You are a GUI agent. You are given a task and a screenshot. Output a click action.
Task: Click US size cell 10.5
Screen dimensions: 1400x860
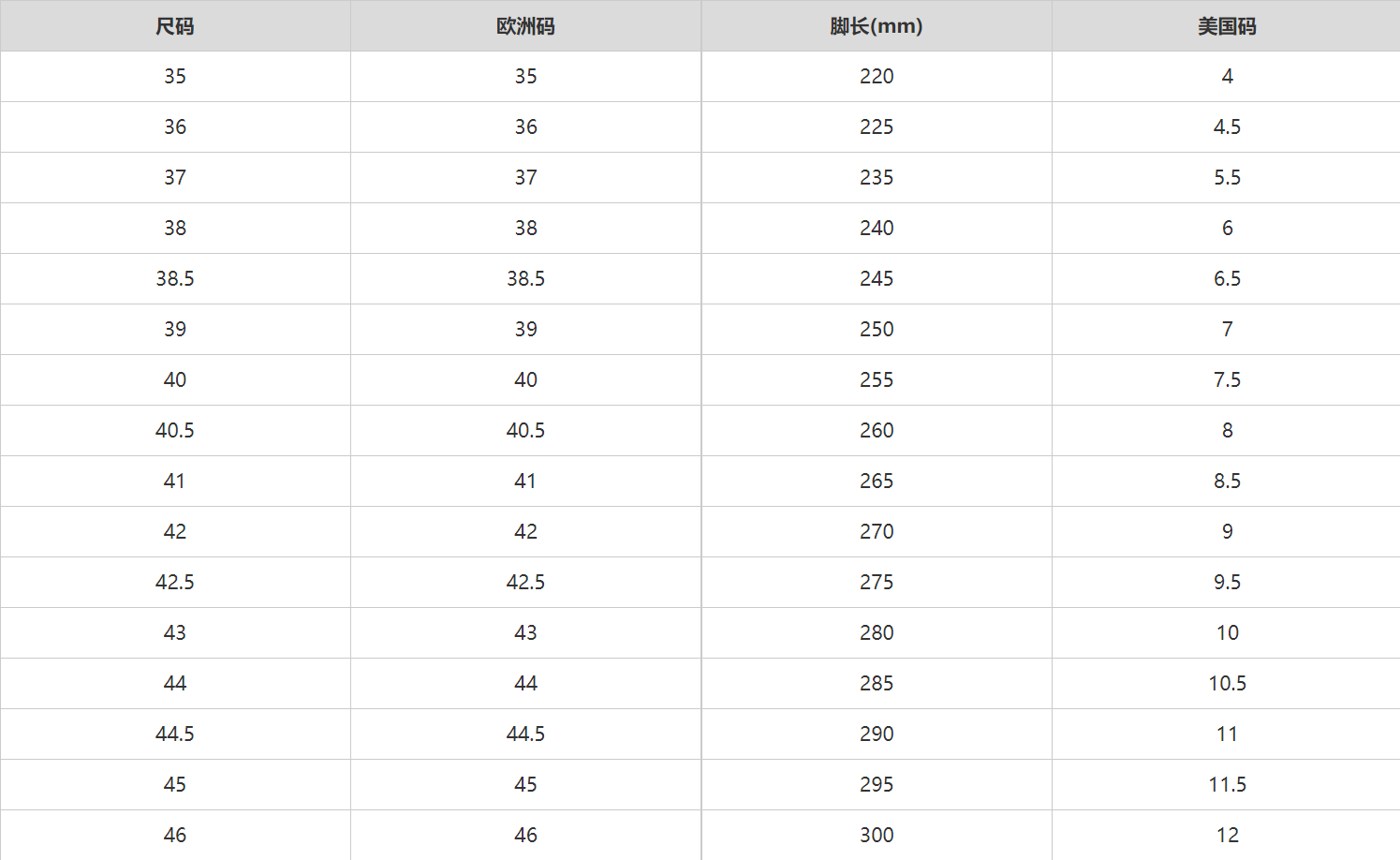pyautogui.click(x=1227, y=684)
